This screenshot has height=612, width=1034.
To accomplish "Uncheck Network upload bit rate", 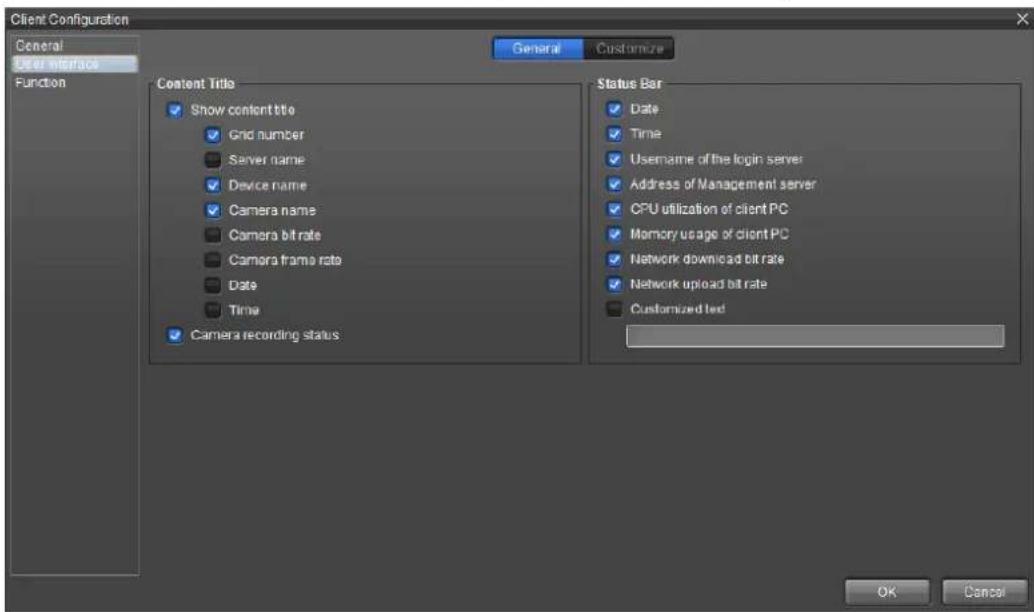I will click(x=614, y=284).
